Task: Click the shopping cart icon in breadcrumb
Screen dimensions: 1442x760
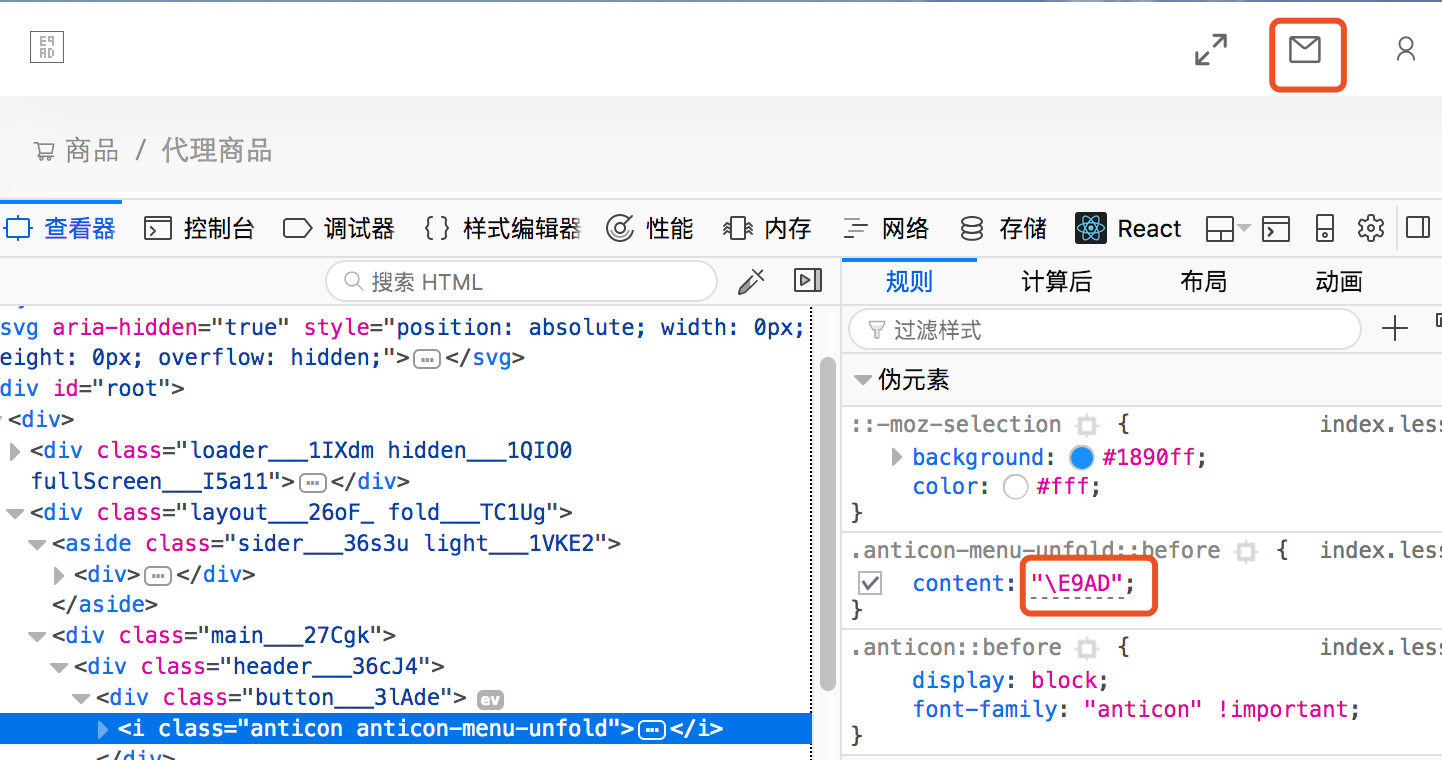Action: (44, 152)
